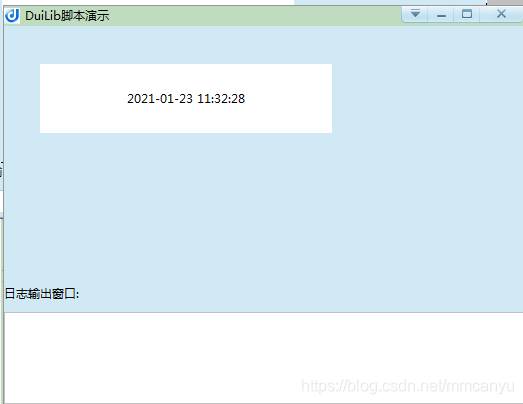Open the title bar dropdown arrow menu

pos(415,14)
